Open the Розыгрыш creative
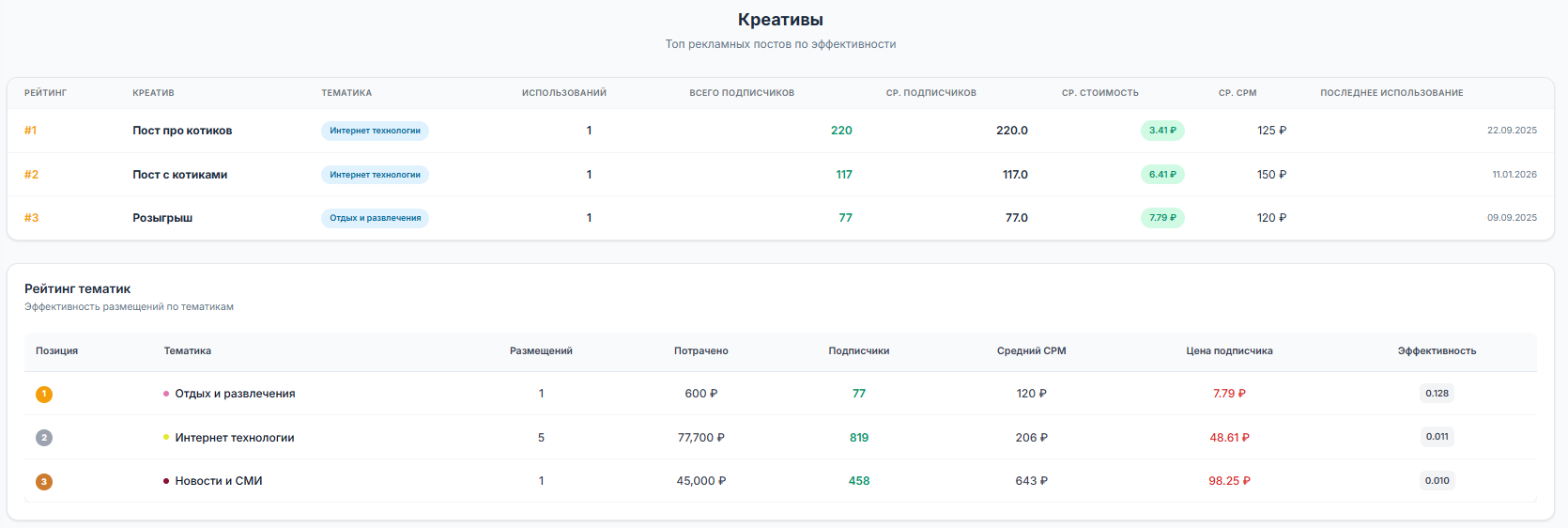This screenshot has height=528, width=1568. pyautogui.click(x=162, y=218)
